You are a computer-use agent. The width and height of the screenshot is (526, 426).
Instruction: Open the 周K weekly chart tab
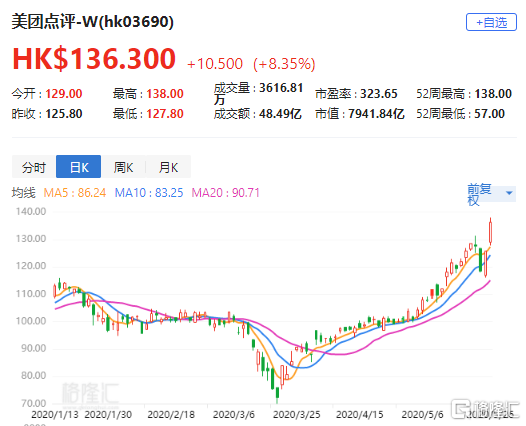123,167
